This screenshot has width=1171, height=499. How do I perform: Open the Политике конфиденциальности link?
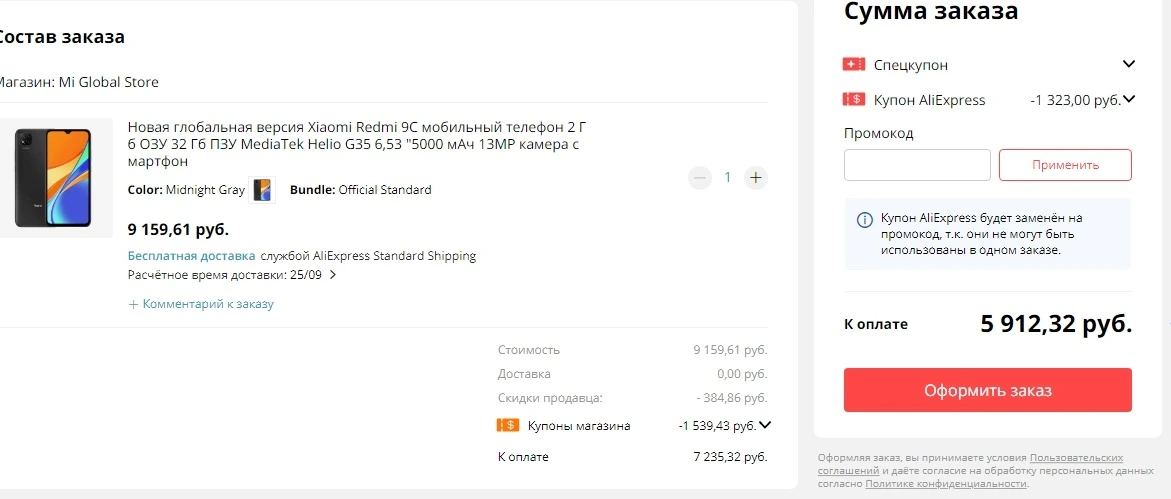[x=946, y=484]
